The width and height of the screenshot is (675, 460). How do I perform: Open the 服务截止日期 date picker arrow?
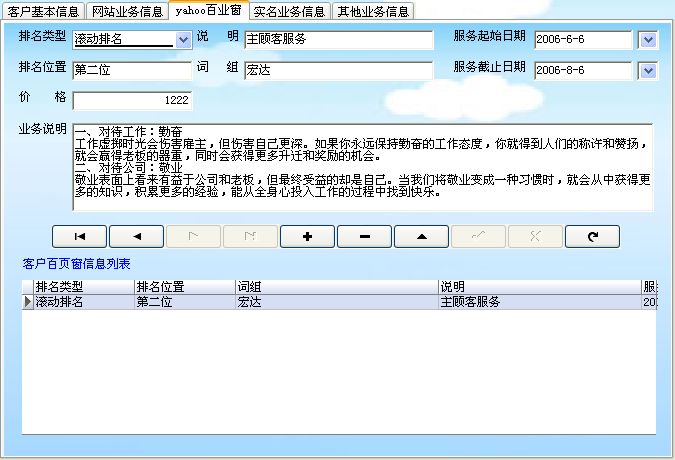click(648, 71)
